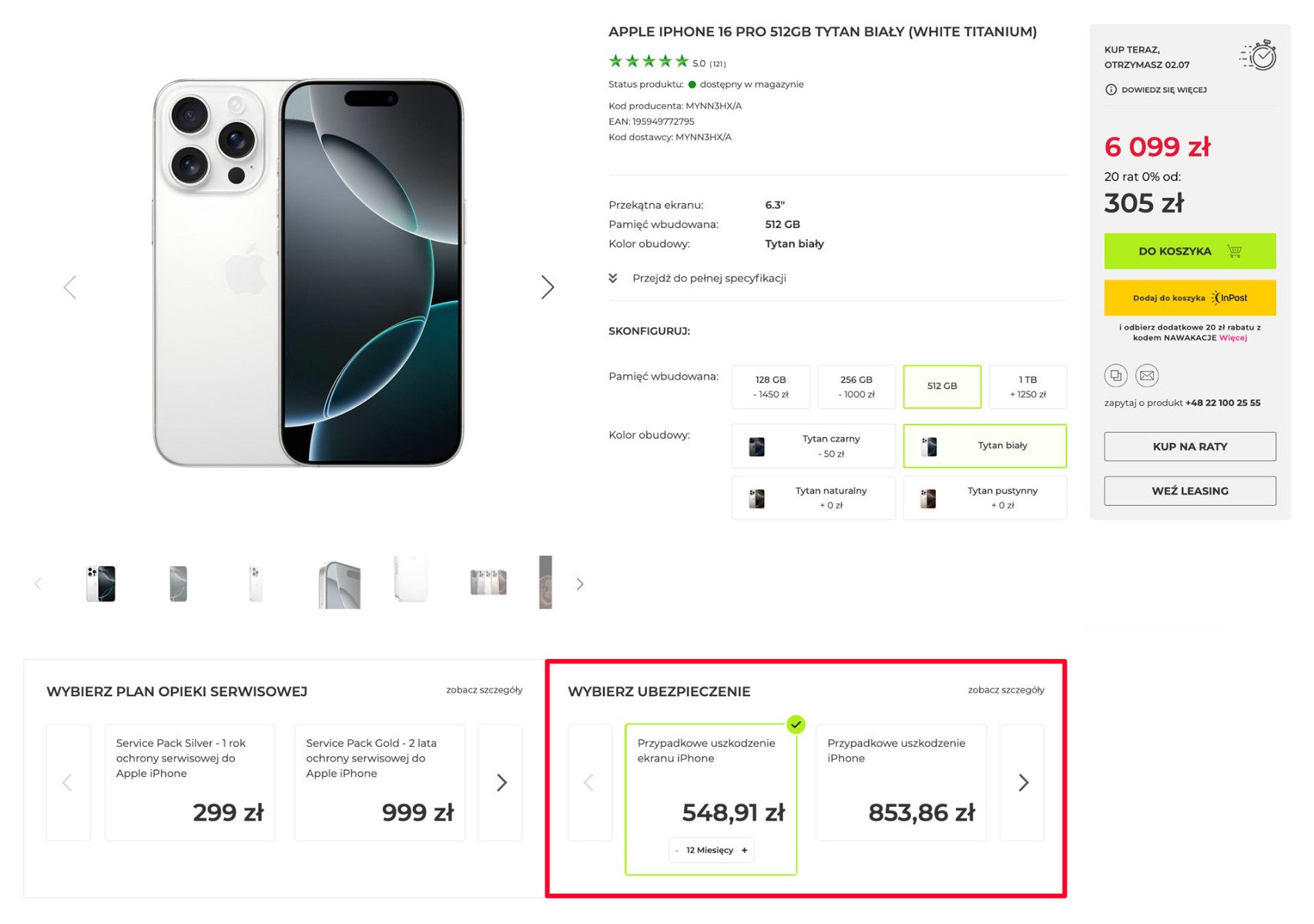
Task: Select the 1 TB memory option
Action: 1027,387
